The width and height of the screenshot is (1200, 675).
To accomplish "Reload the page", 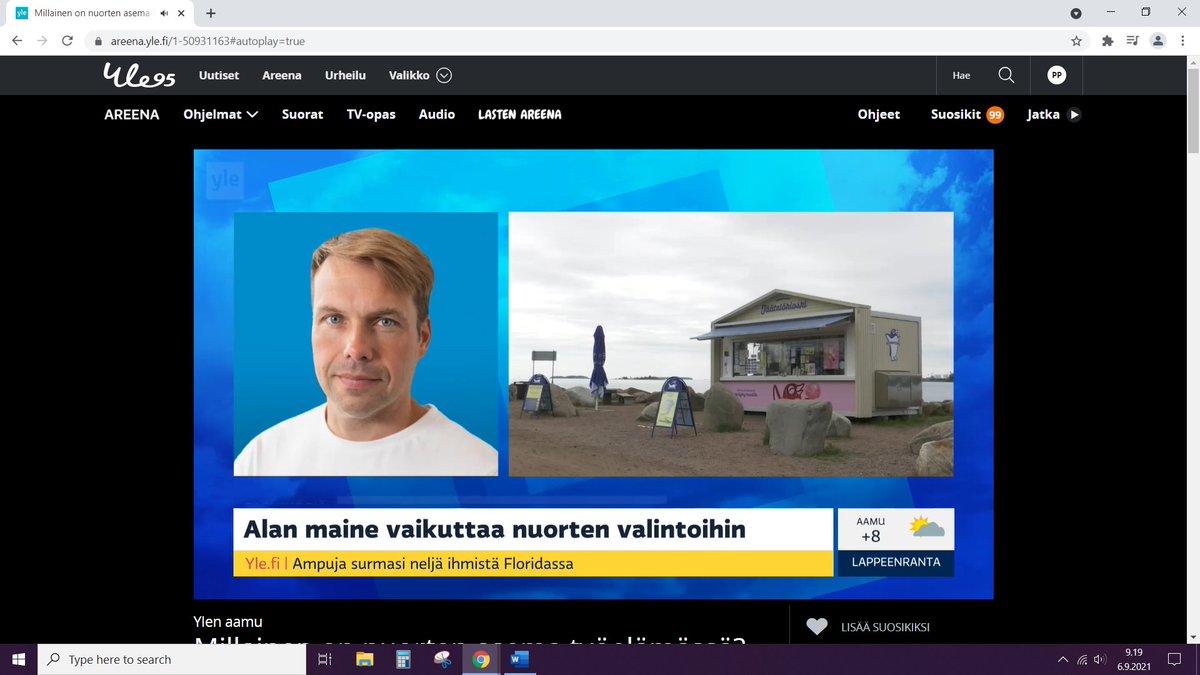I will (68, 41).
